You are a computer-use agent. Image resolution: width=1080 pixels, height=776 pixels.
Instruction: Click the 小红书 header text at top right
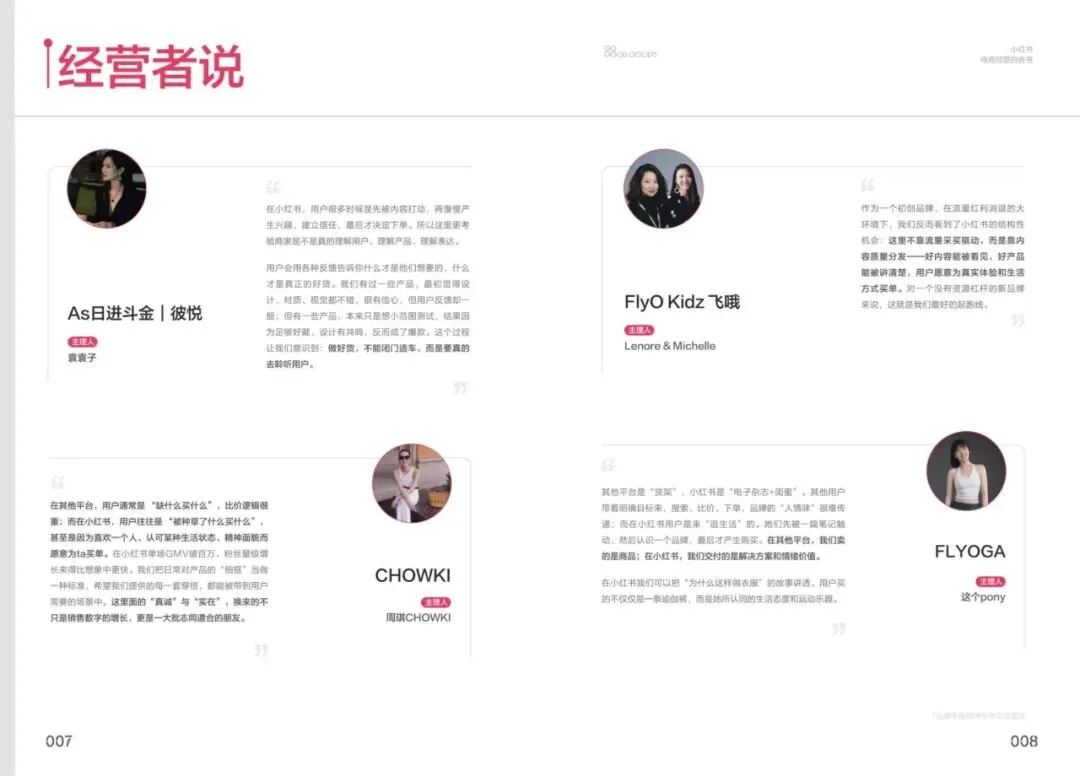tap(1021, 50)
